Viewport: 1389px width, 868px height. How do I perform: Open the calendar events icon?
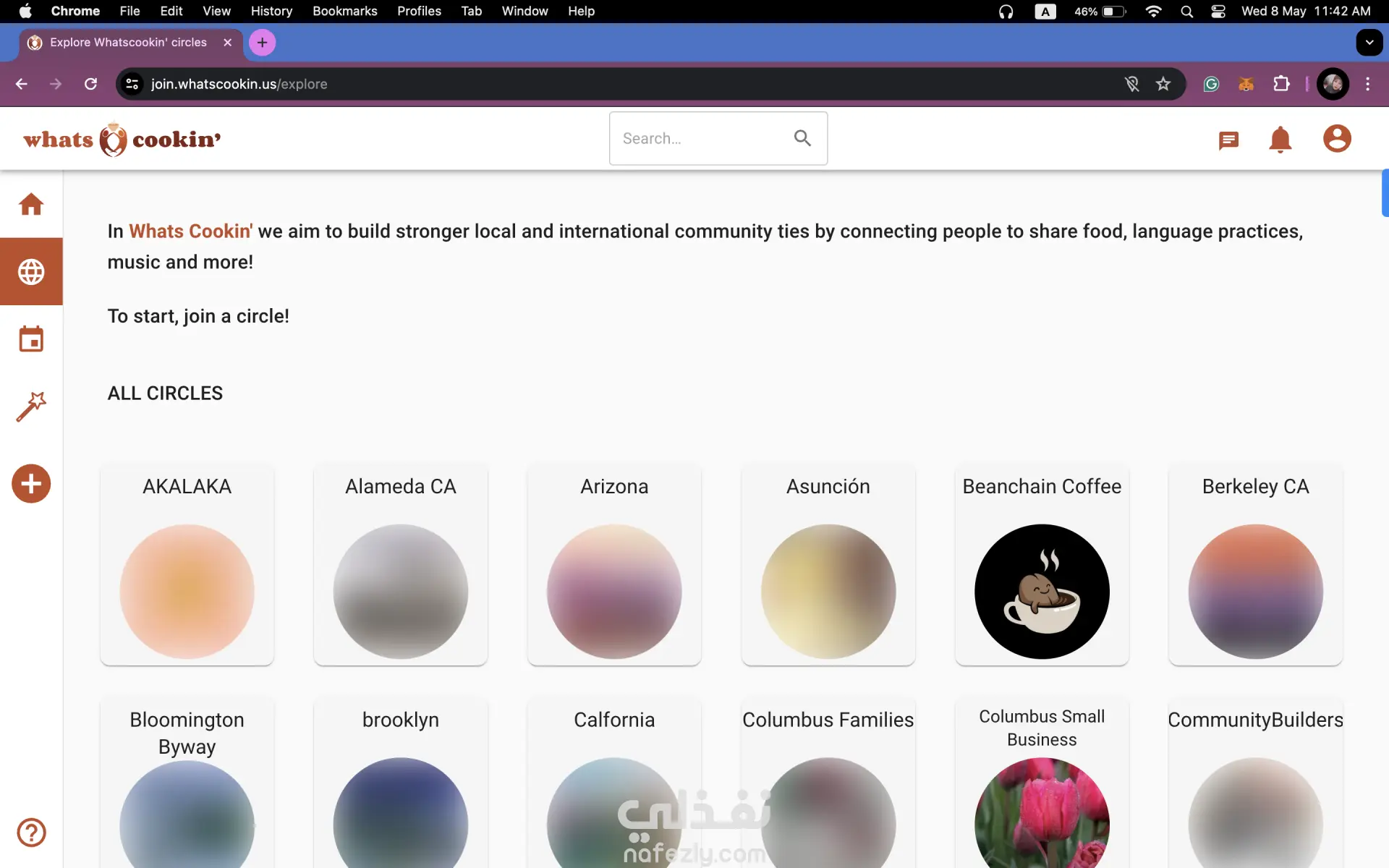coord(31,339)
